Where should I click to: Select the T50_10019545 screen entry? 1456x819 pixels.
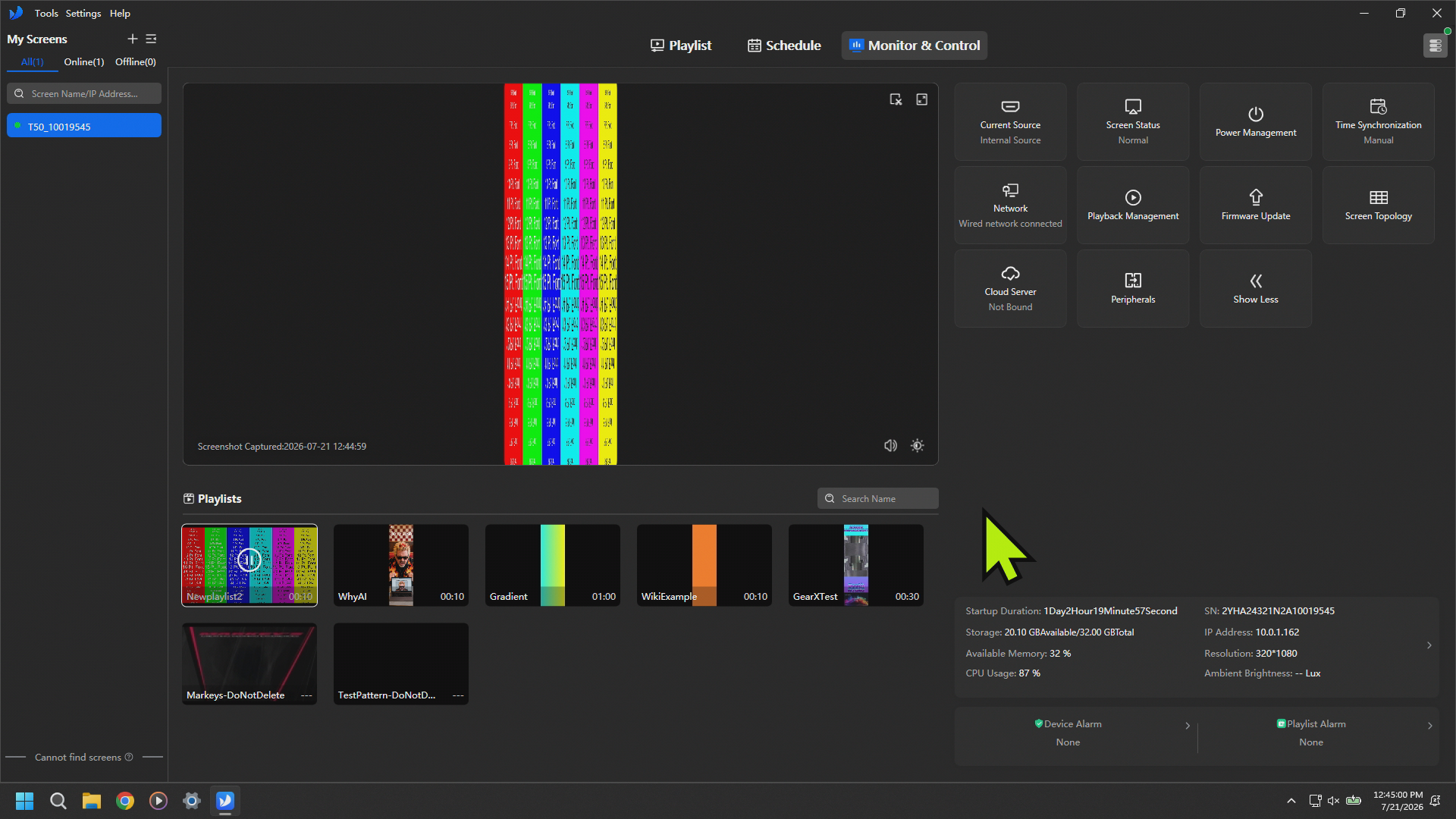pos(84,126)
